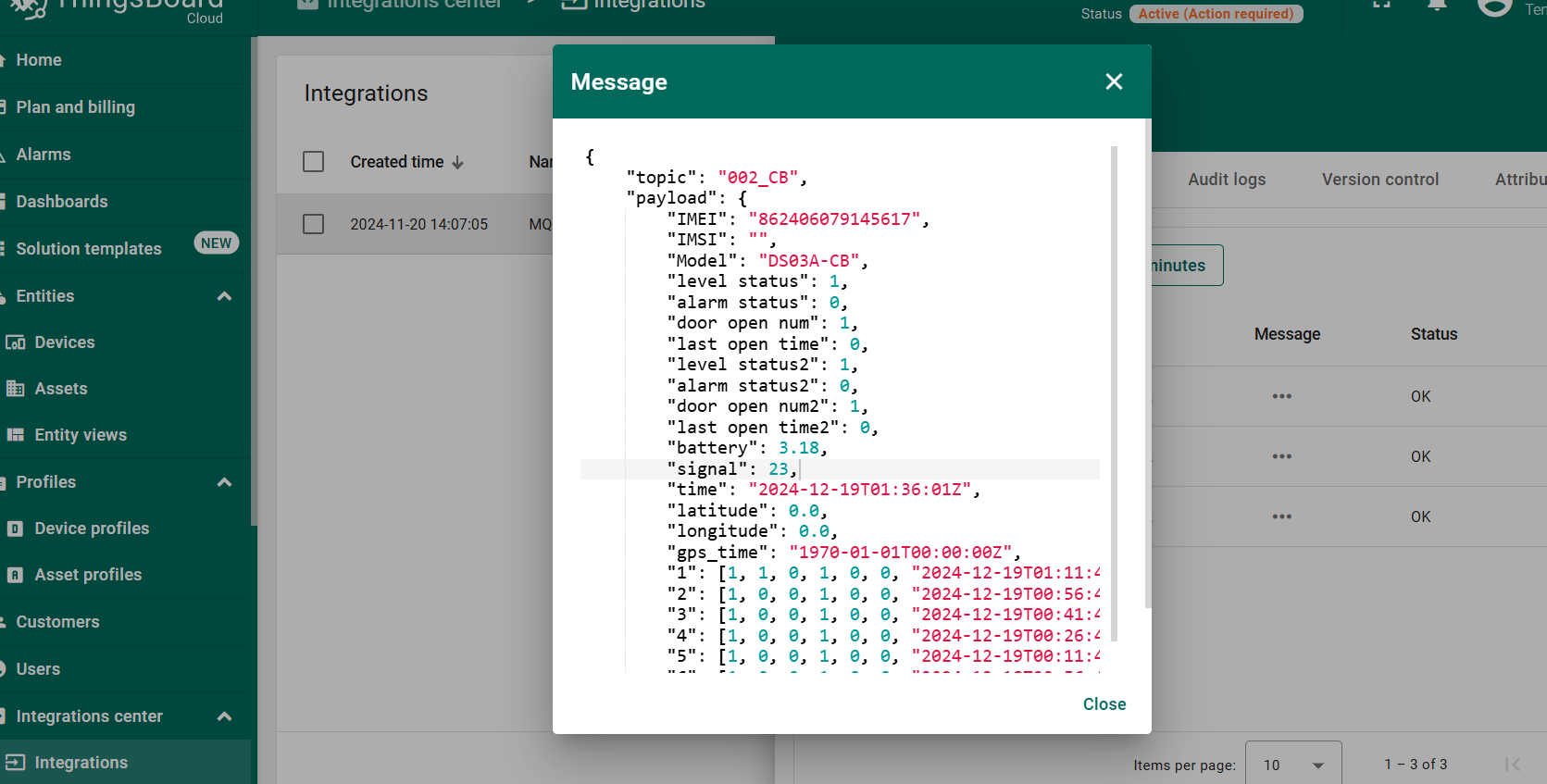
Task: Open Solution templates section
Action: 89,249
